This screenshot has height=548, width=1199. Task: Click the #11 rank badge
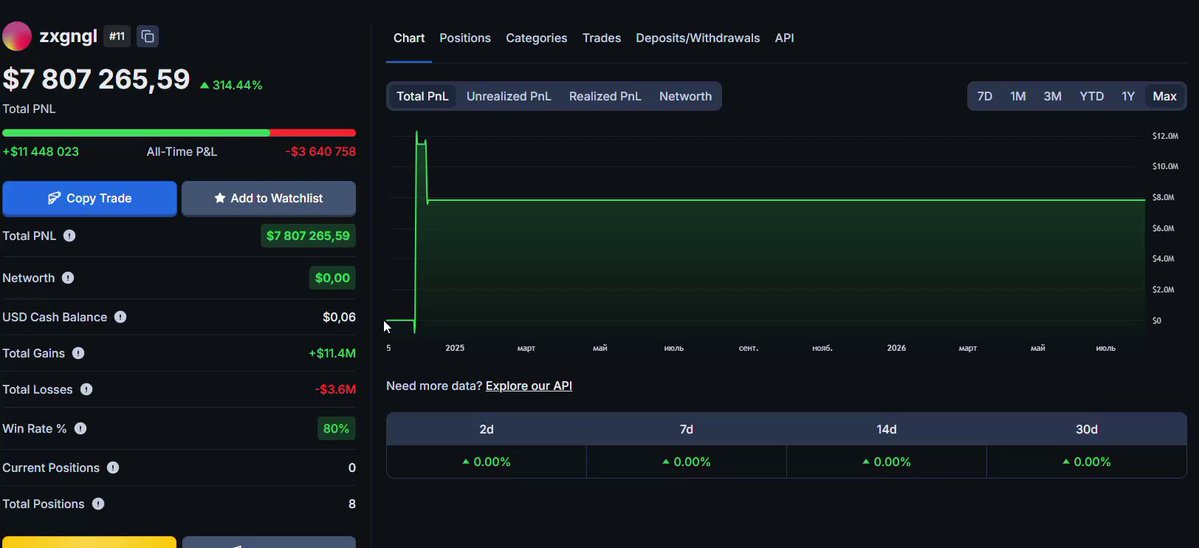(x=117, y=36)
